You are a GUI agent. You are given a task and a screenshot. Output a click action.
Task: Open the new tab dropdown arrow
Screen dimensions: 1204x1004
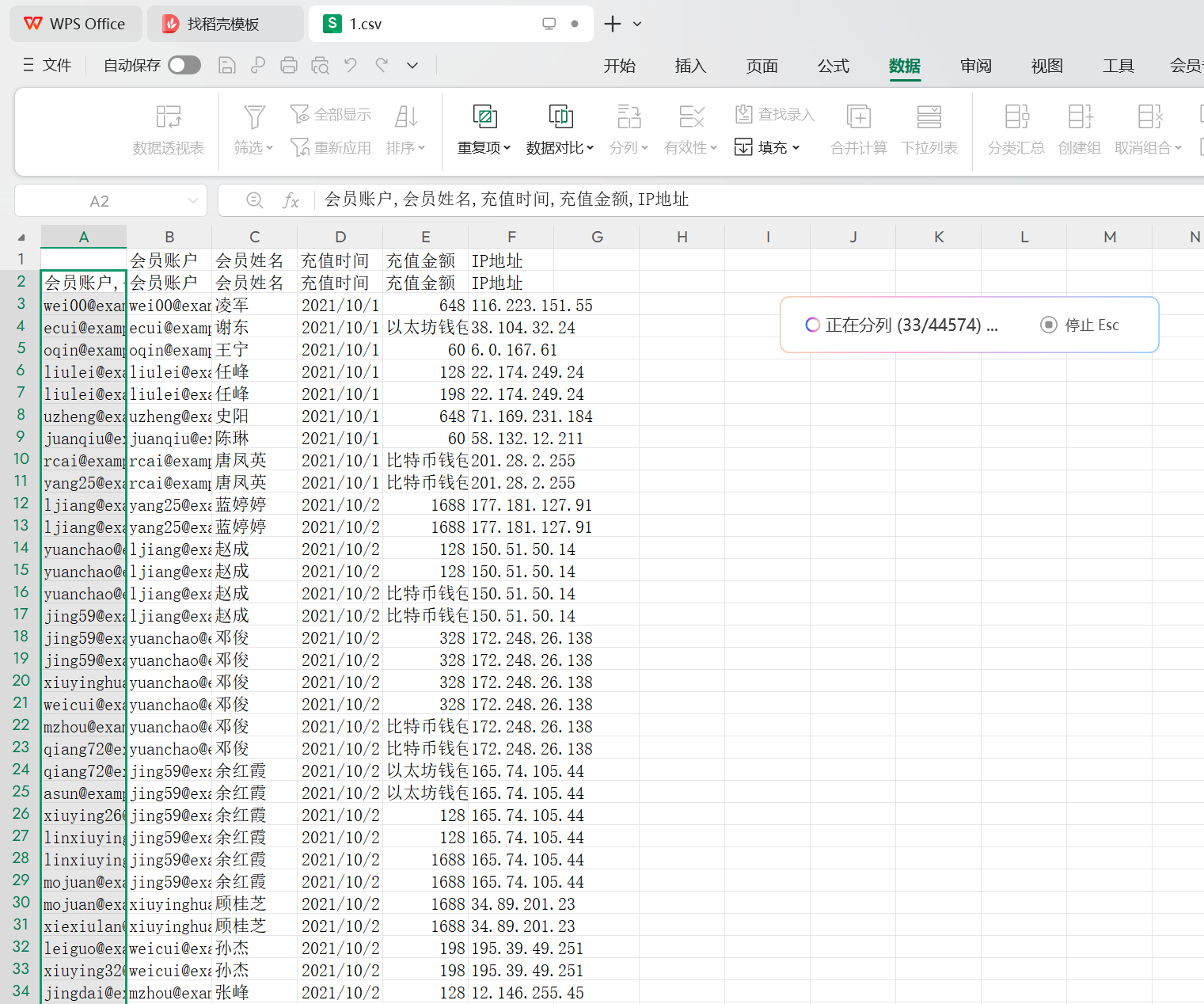[637, 25]
